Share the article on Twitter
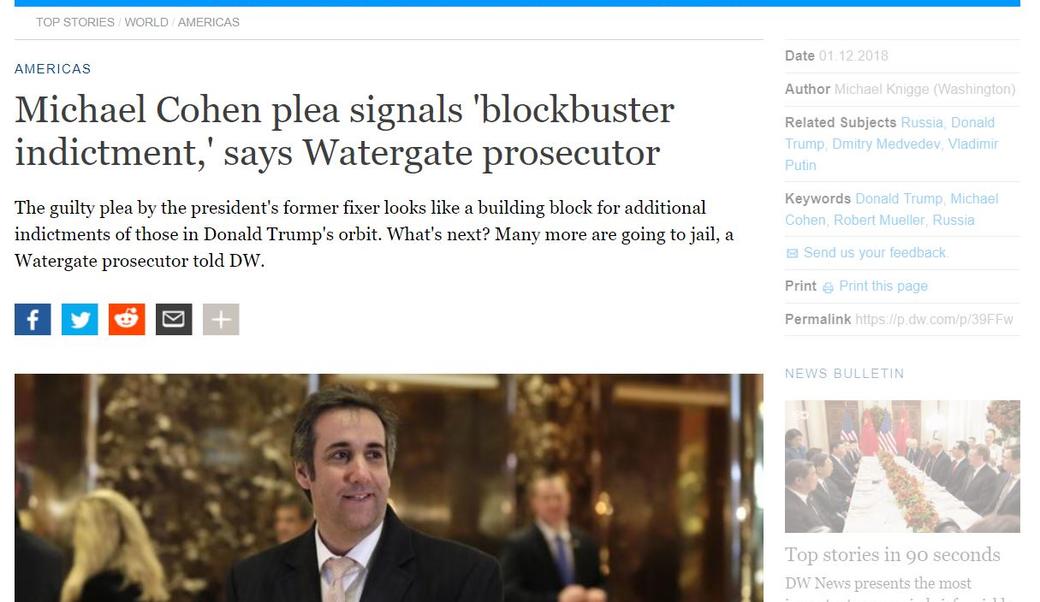The width and height of the screenshot is (1040, 602). click(x=80, y=320)
